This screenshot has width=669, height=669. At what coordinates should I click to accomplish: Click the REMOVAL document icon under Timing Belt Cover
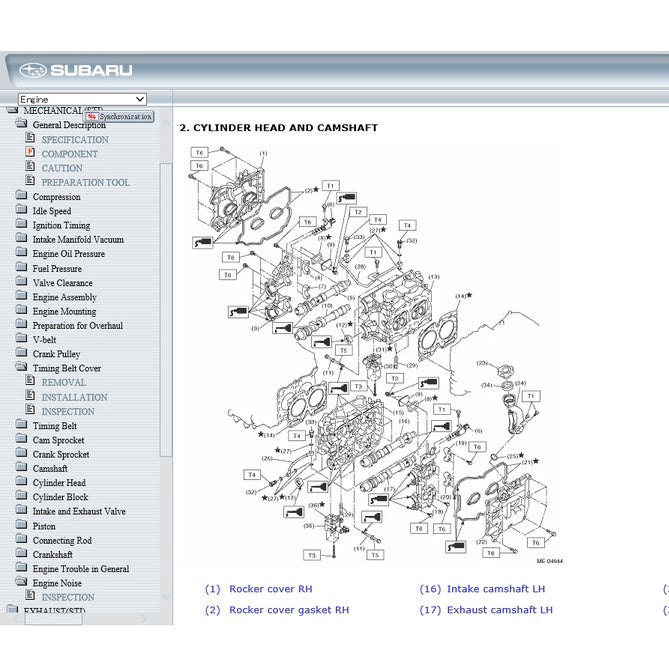click(30, 382)
